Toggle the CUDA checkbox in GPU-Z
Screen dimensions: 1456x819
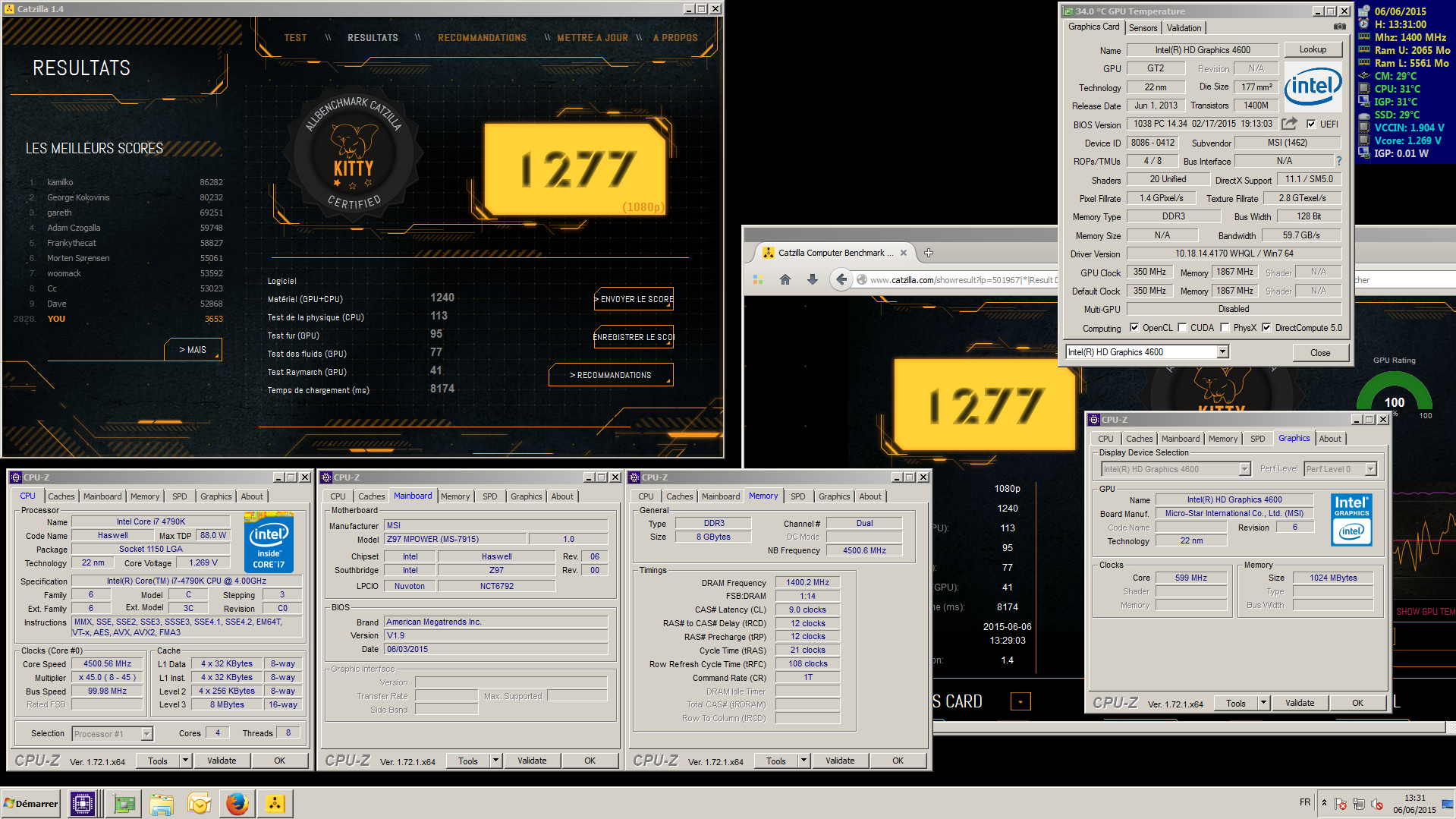[x=1182, y=328]
